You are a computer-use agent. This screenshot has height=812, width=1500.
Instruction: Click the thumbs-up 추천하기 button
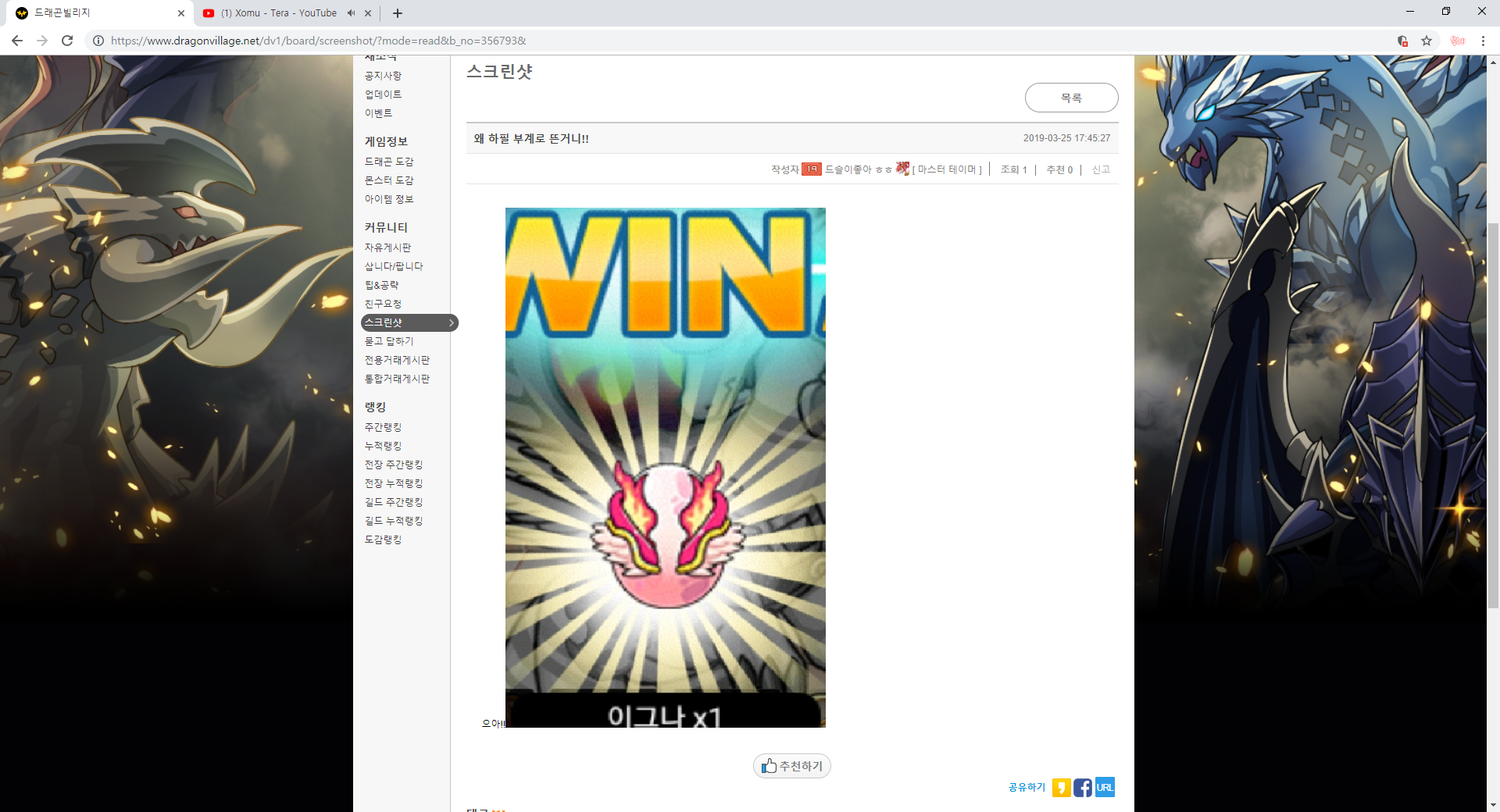pyautogui.click(x=791, y=766)
